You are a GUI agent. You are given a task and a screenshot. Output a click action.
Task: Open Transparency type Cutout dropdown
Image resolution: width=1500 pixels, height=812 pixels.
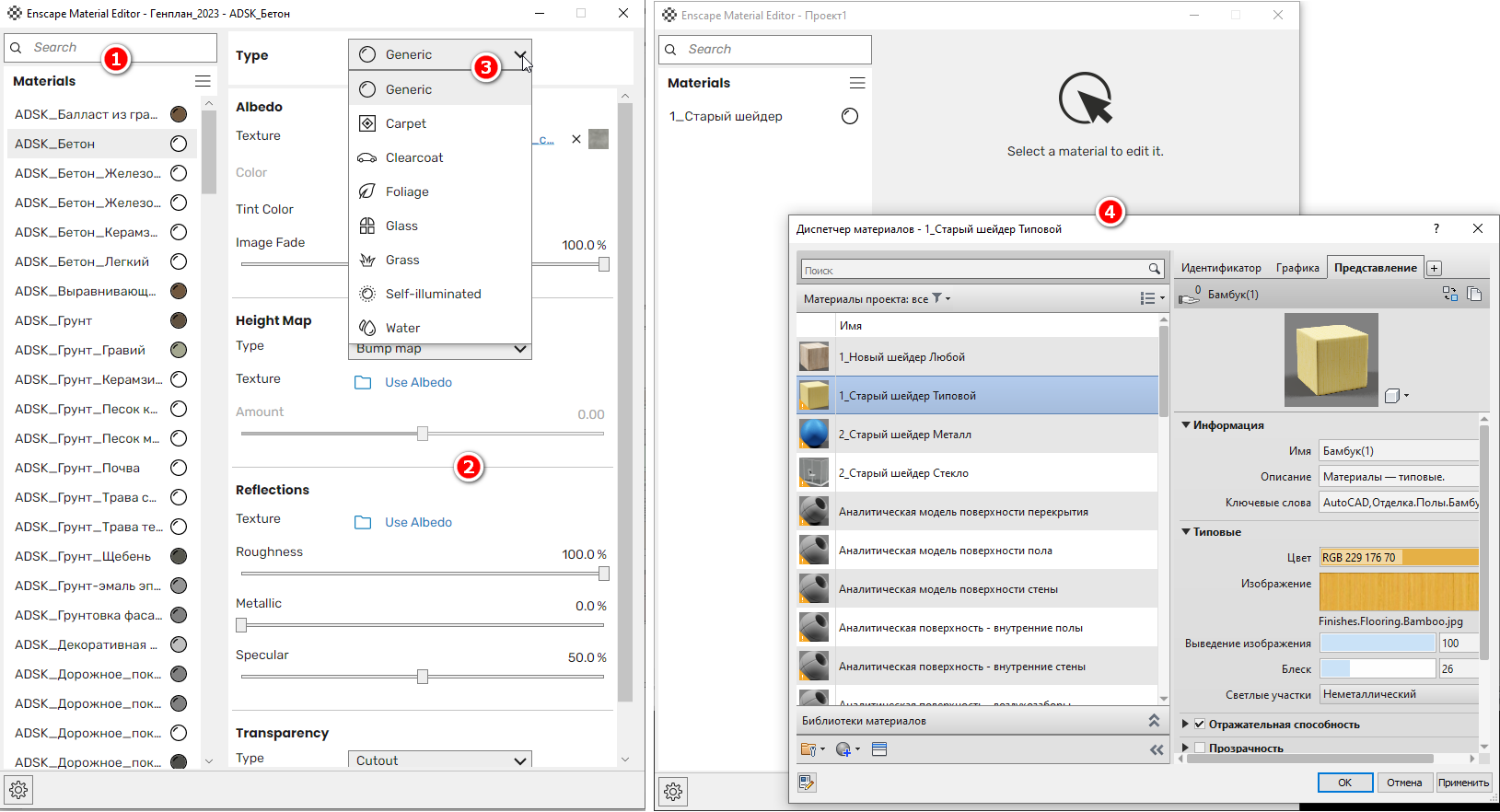click(x=440, y=760)
